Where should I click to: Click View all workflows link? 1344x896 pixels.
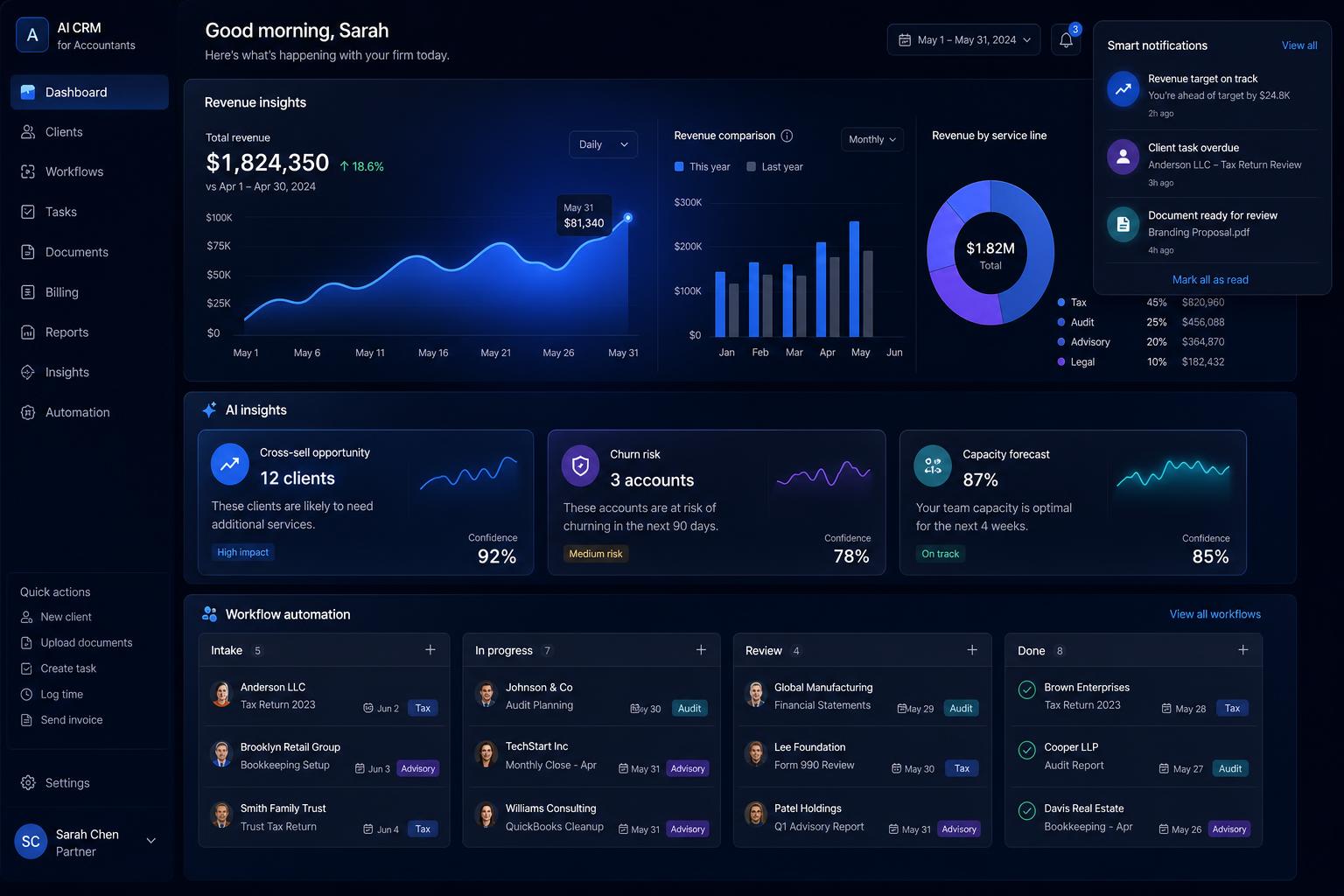tap(1215, 614)
